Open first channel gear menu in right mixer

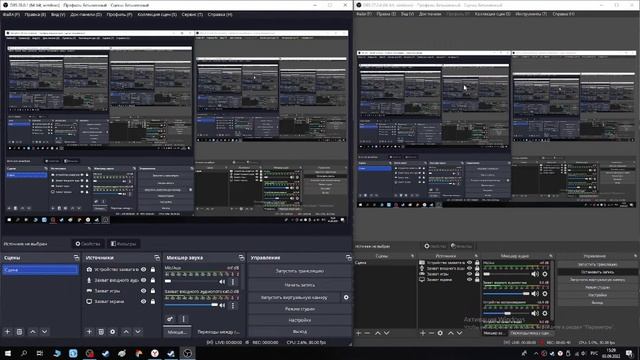click(x=545, y=274)
